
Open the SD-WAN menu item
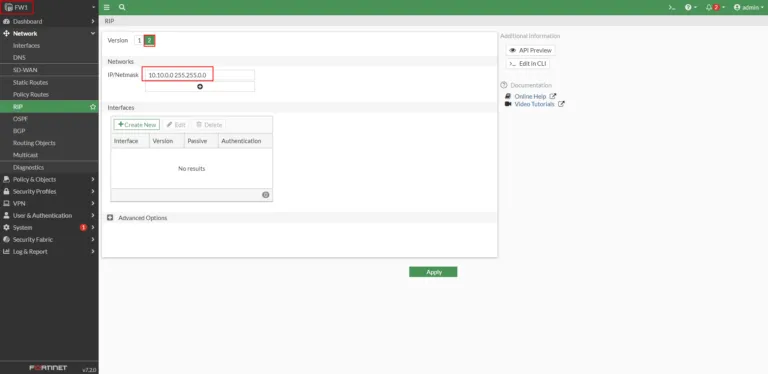[49, 70]
